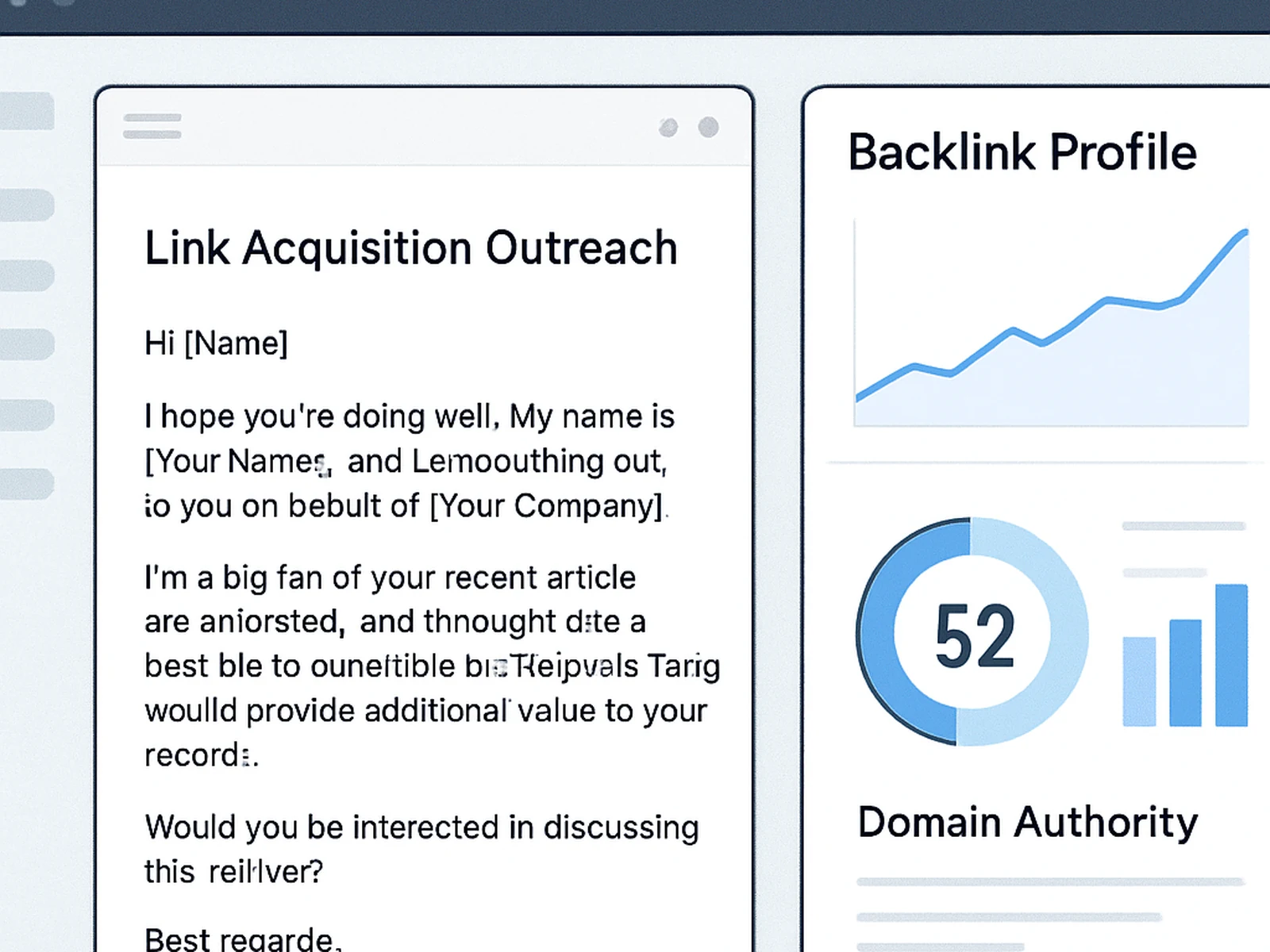This screenshot has height=952, width=1270.
Task: Click the donut gauge showing 52
Action: [972, 632]
